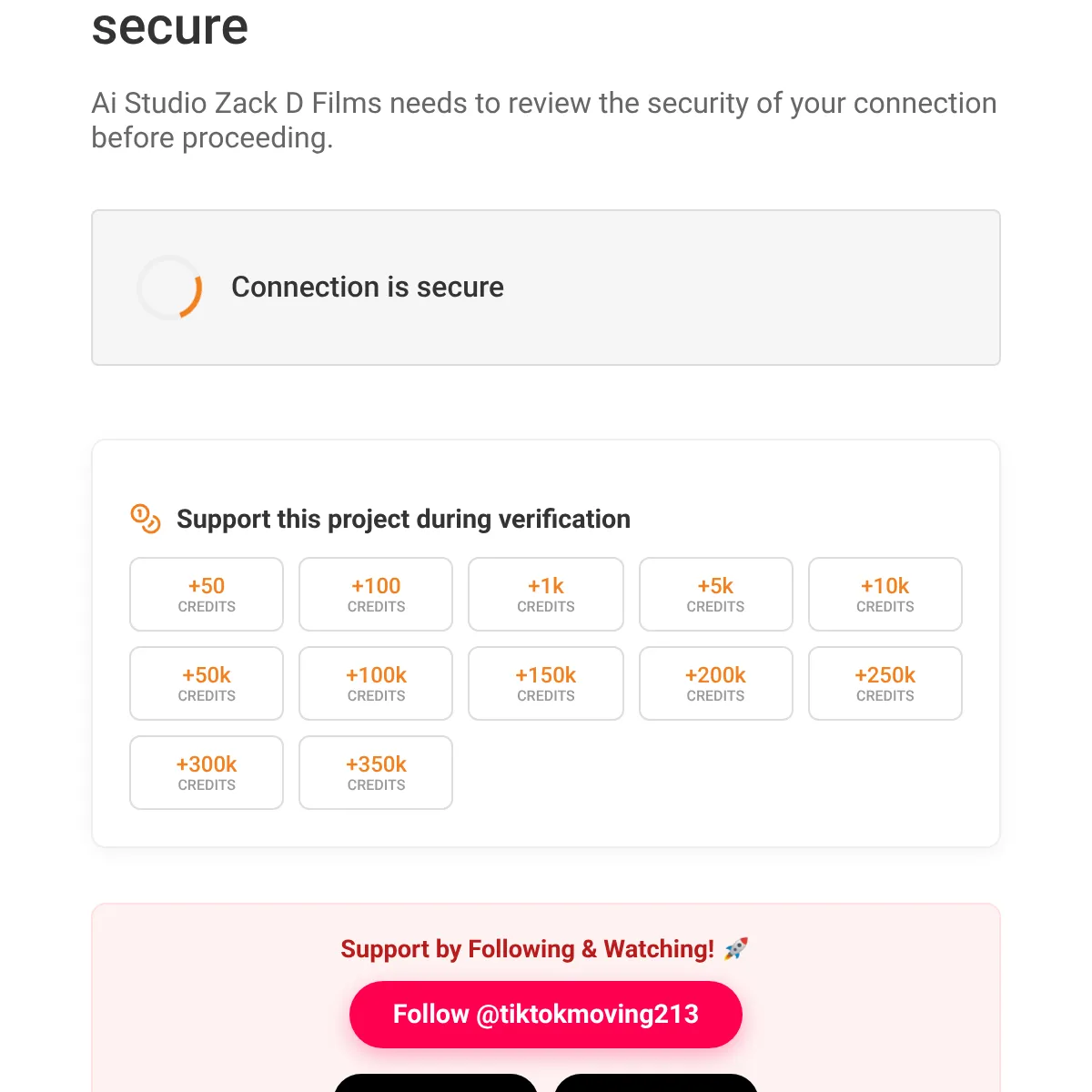The image size is (1092, 1092).
Task: Pick the +50k CREDITS tile
Action: [x=207, y=683]
